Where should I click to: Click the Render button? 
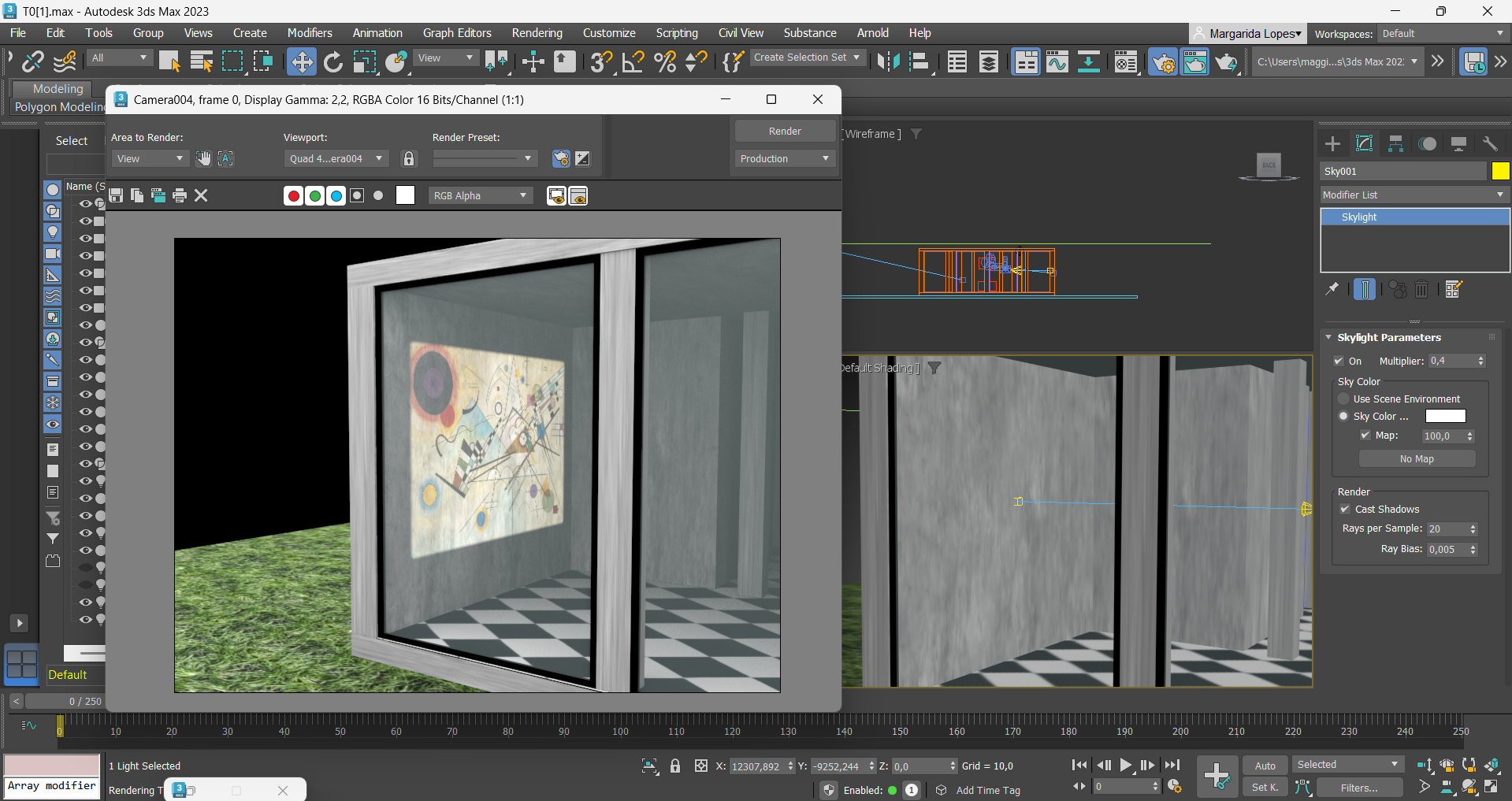coord(785,131)
